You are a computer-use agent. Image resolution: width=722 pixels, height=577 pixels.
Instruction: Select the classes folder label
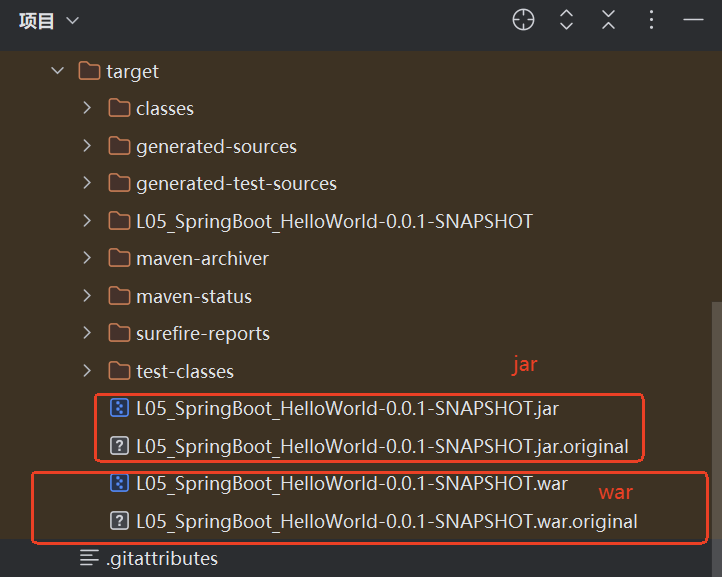[165, 109]
